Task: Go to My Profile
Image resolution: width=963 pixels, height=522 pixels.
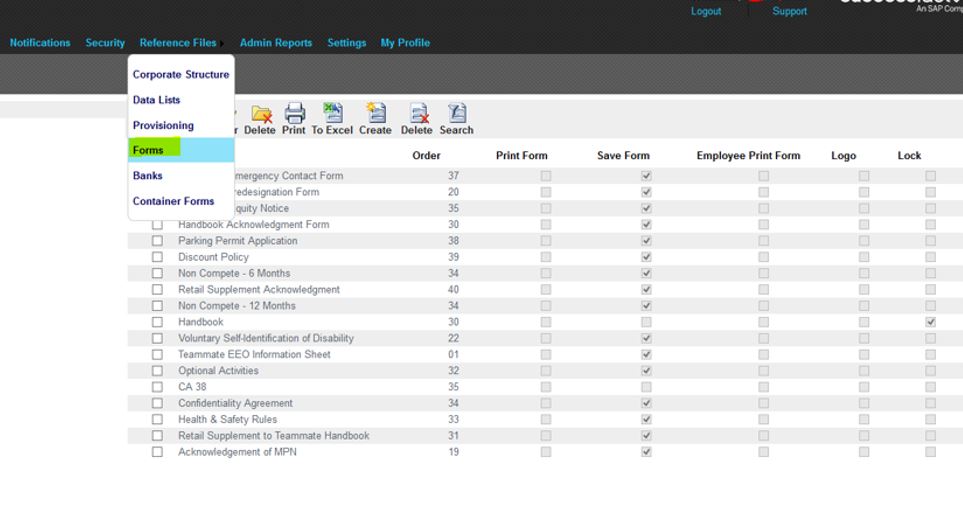Action: coord(405,43)
